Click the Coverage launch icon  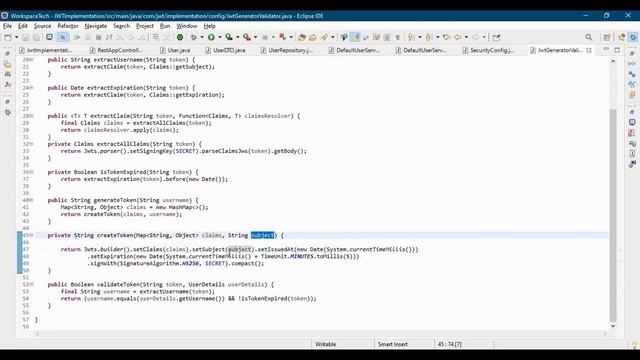tap(229, 37)
